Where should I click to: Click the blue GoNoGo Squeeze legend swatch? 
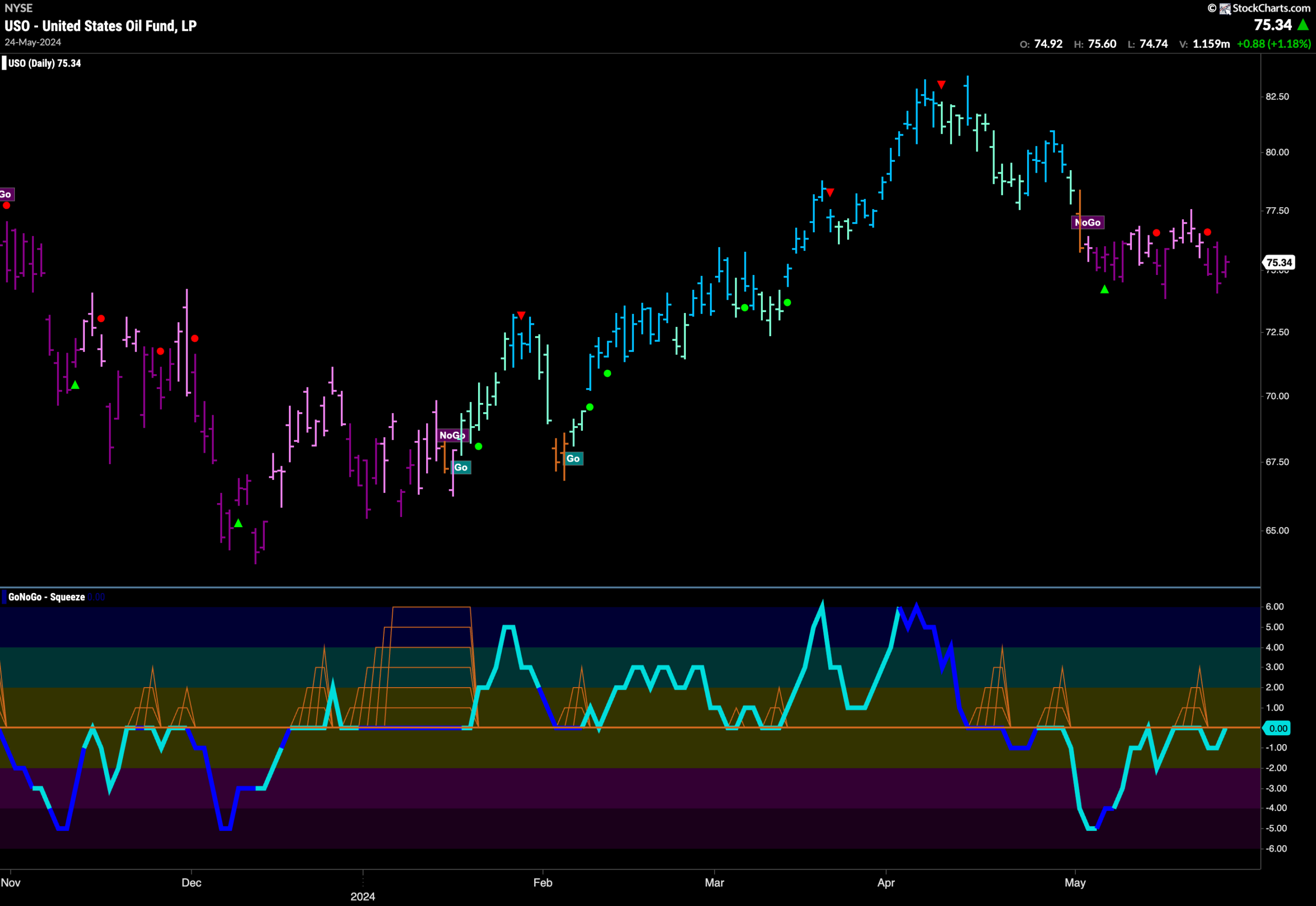4,597
